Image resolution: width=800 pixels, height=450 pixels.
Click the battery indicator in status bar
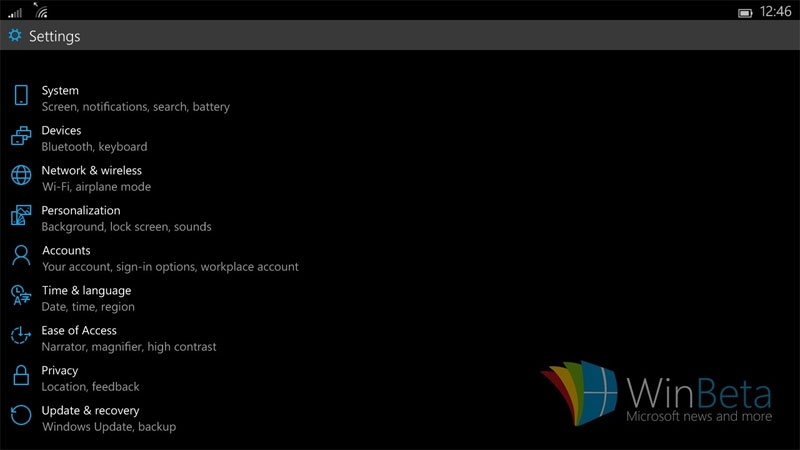[x=745, y=12]
